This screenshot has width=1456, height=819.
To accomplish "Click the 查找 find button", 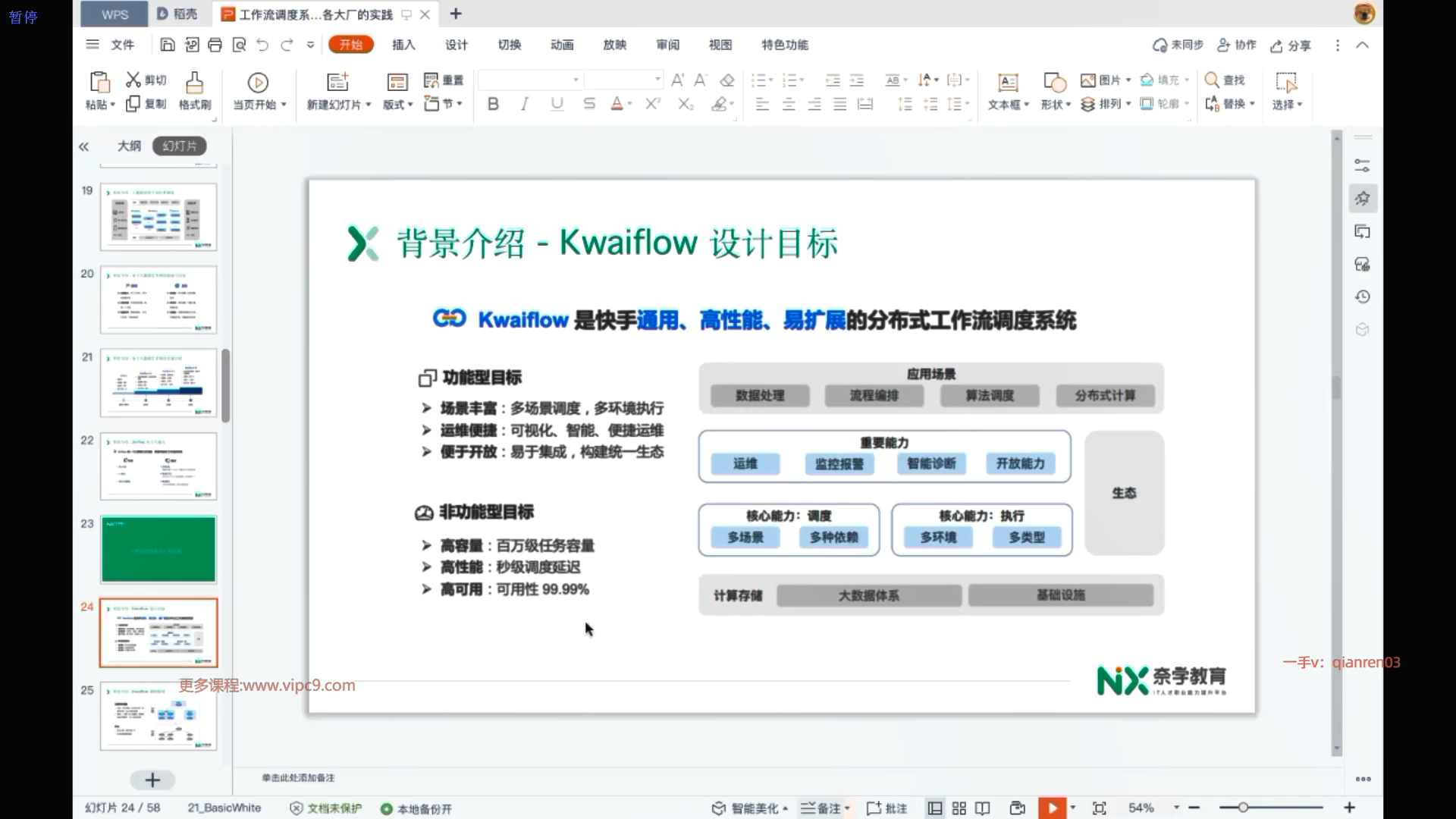I will point(1225,80).
